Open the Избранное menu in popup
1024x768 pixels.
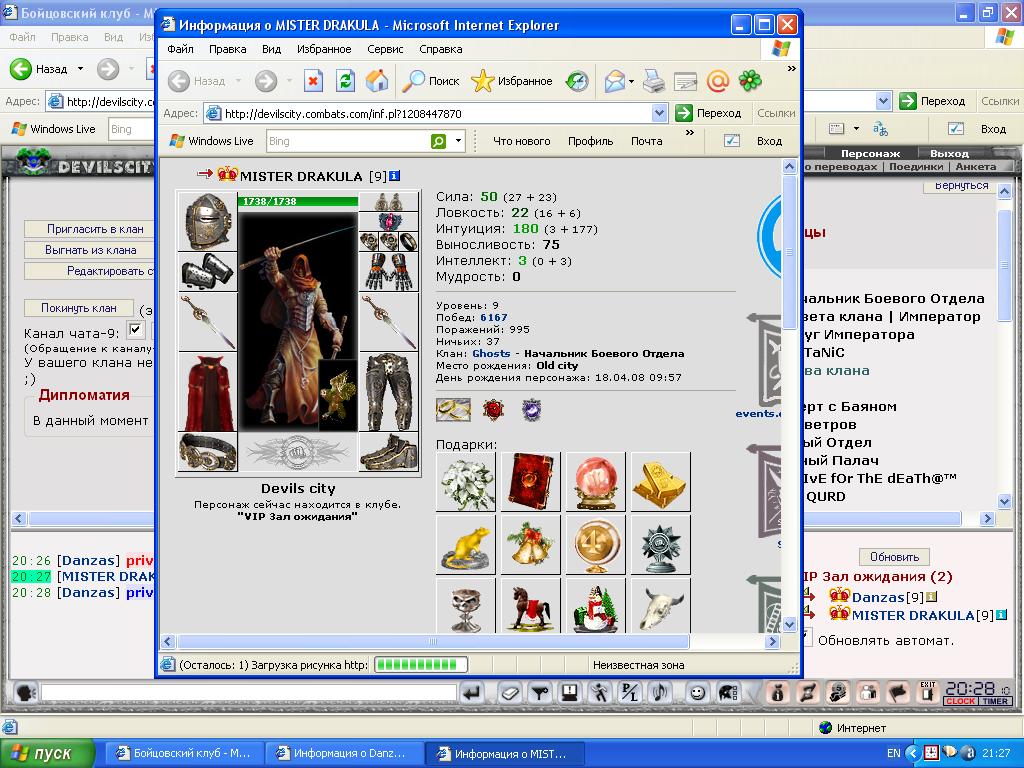(324, 49)
